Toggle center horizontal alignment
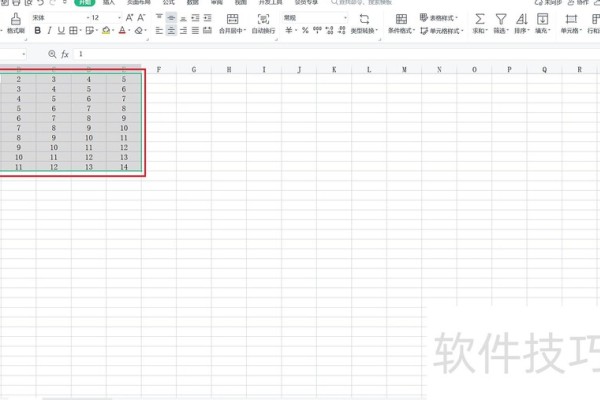Image resolution: width=600 pixels, height=400 pixels. (171, 30)
